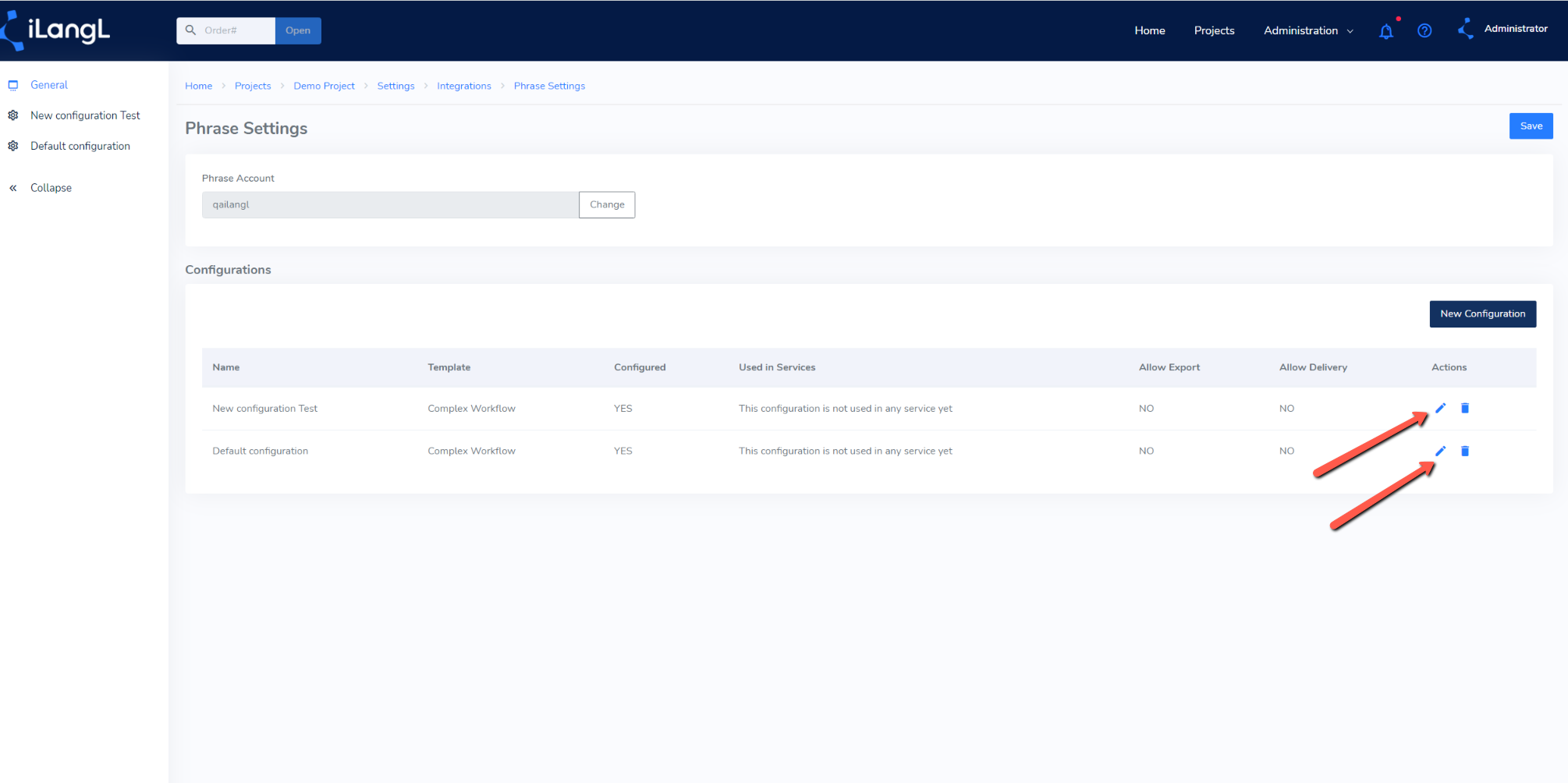Click the Administrator avatar icon
Viewport: 1568px width, 783px height.
(x=1466, y=29)
